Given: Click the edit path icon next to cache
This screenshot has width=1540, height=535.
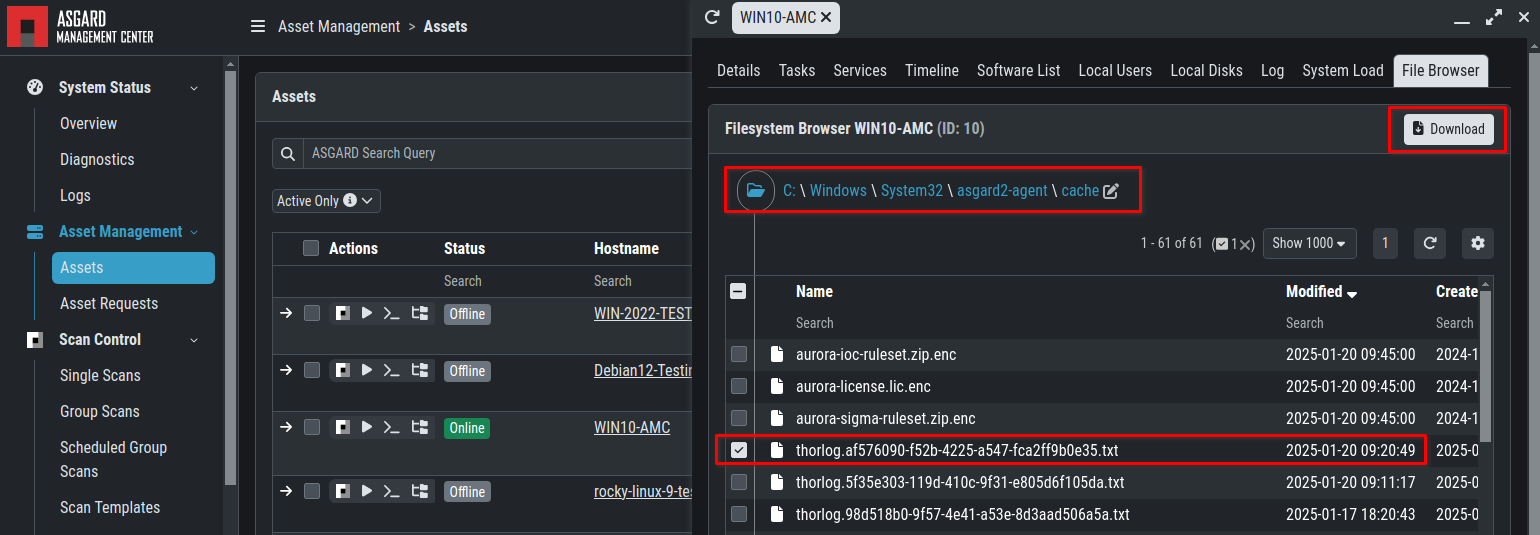Looking at the screenshot, I should [1111, 191].
